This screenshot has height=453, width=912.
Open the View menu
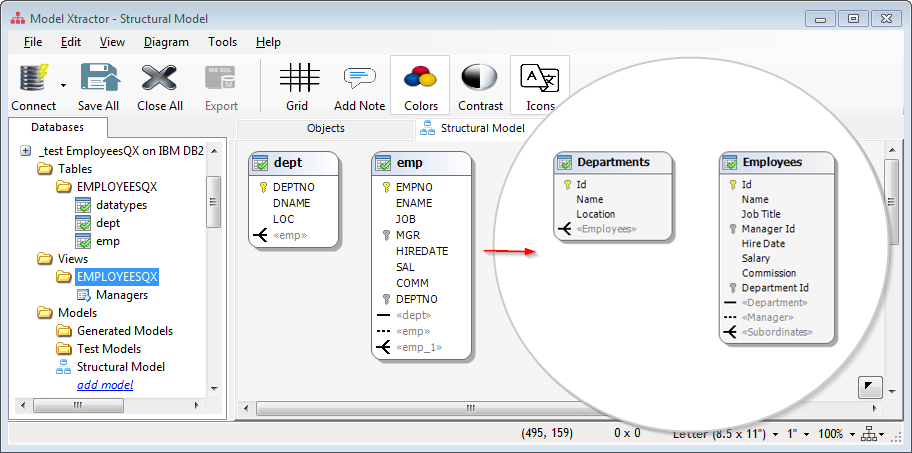(112, 42)
